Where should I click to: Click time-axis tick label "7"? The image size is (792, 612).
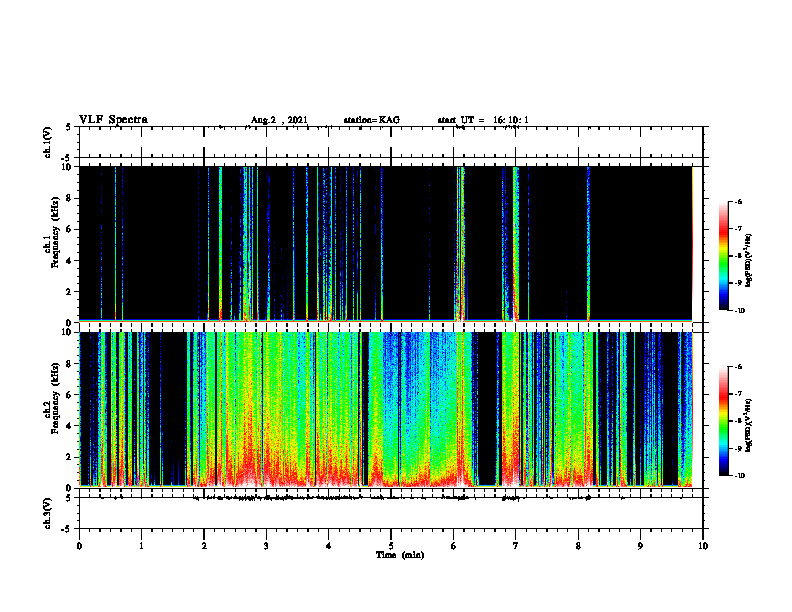pyautogui.click(x=516, y=546)
